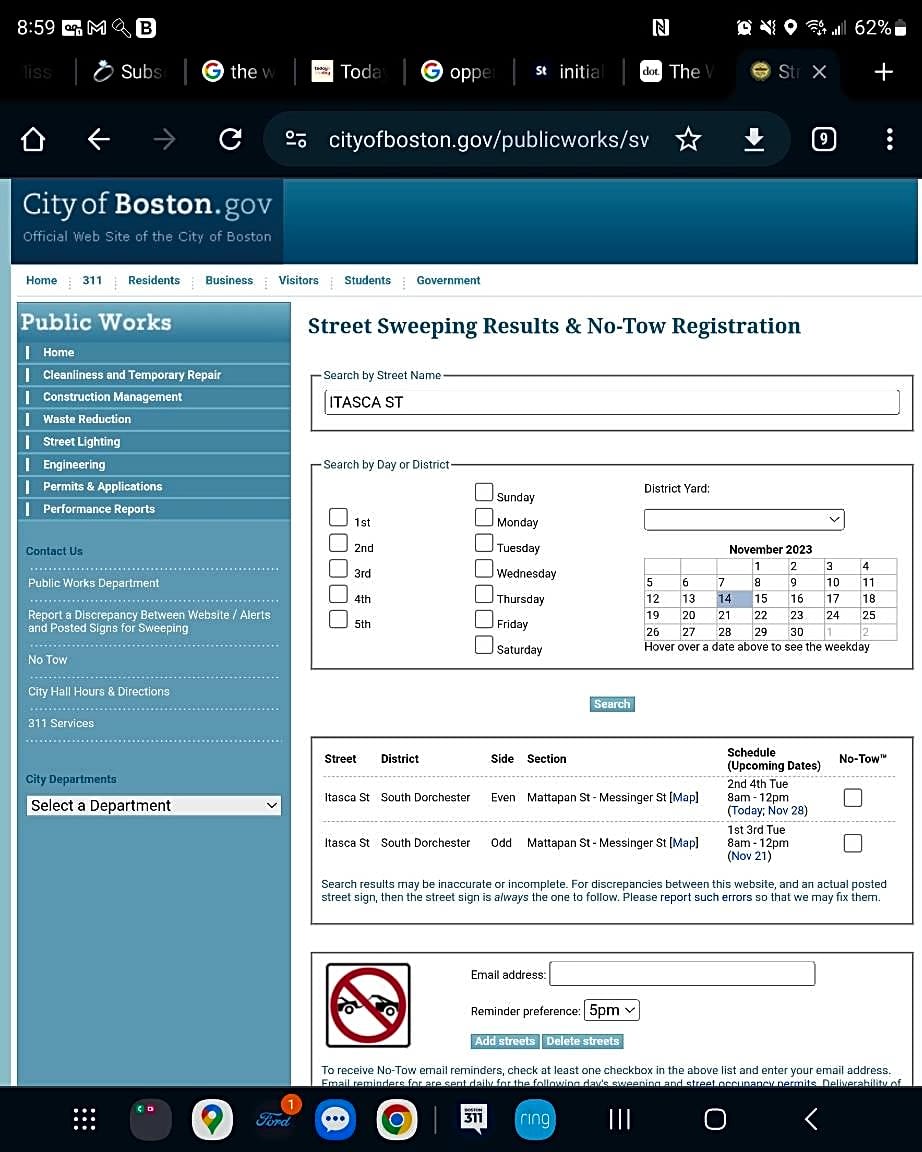
Task: Bookmark page with the star icon
Action: (x=688, y=139)
